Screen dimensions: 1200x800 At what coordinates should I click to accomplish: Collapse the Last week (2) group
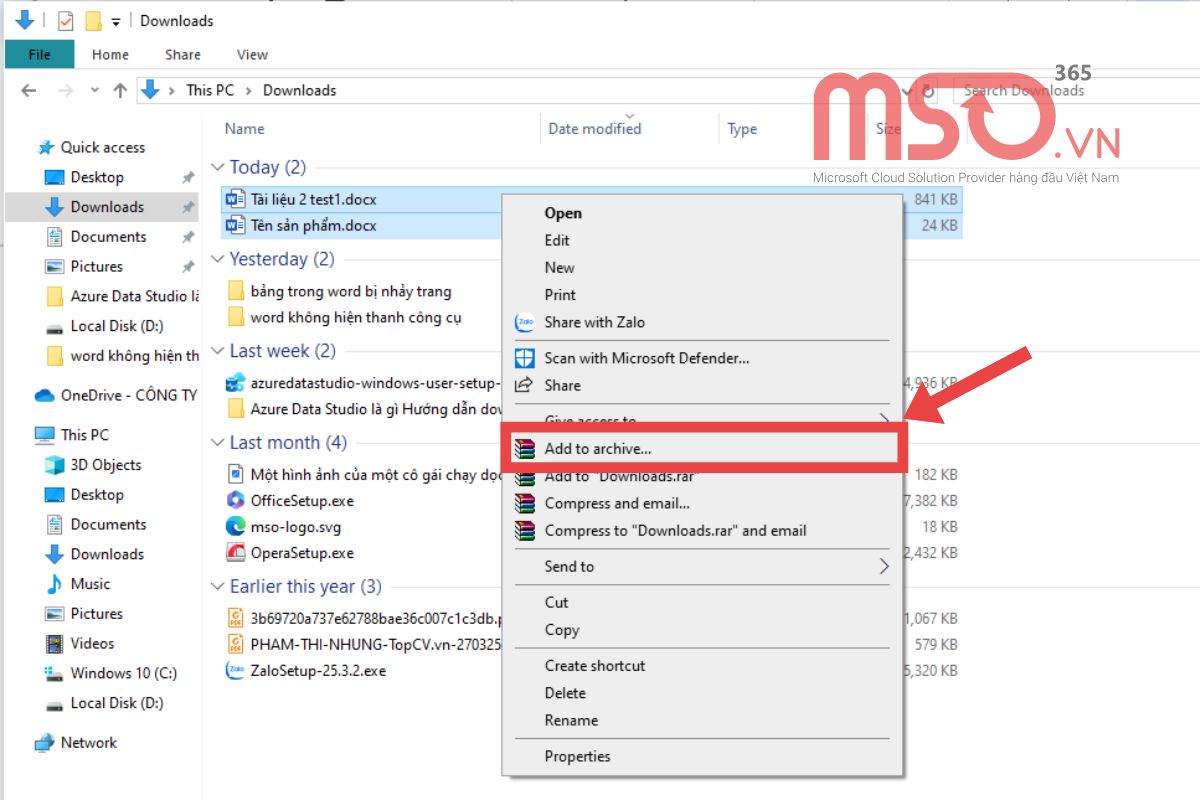coord(218,351)
